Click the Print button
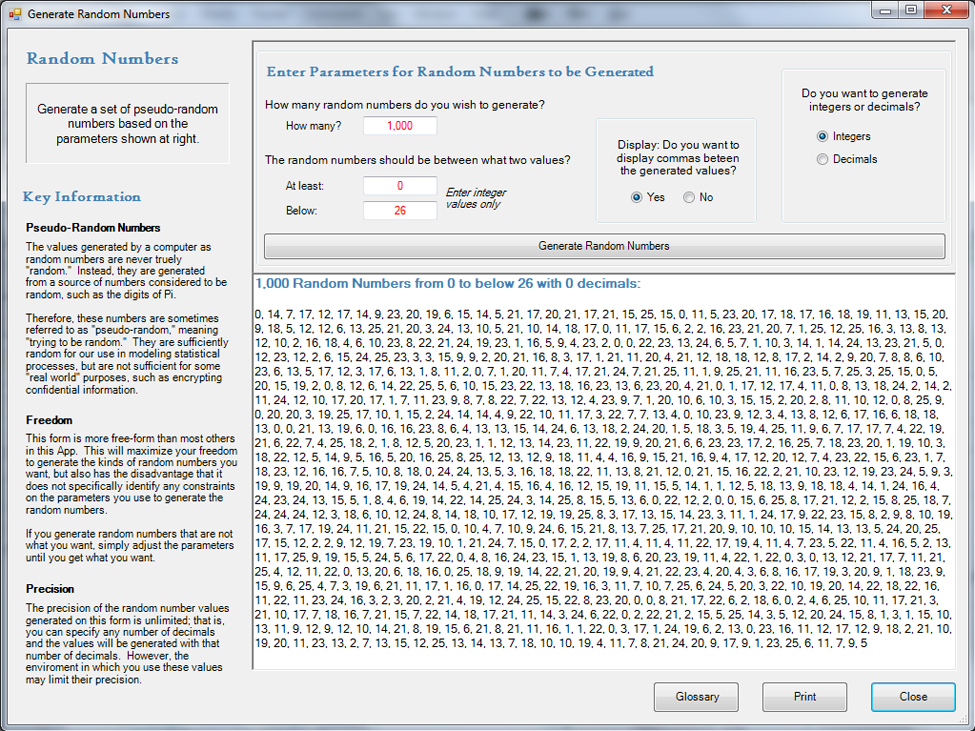This screenshot has height=731, width=975. click(x=804, y=697)
